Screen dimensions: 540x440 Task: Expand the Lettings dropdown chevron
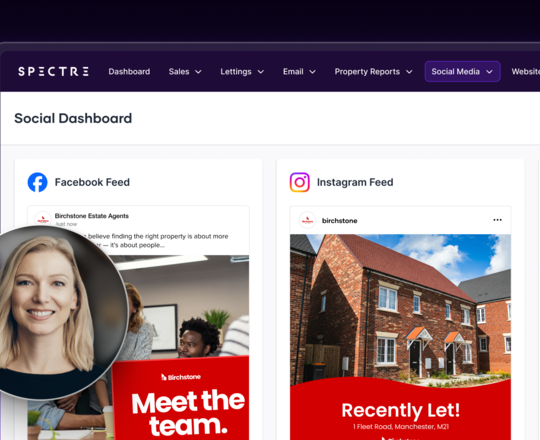(x=261, y=72)
